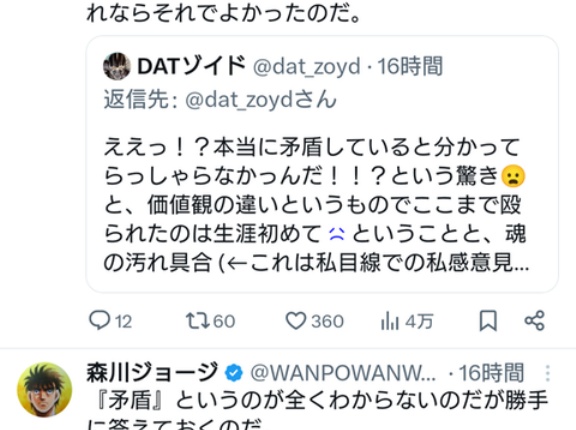The width and height of the screenshot is (576, 430).
Task: Click DATゾイド display name in quote
Action: [x=191, y=66]
